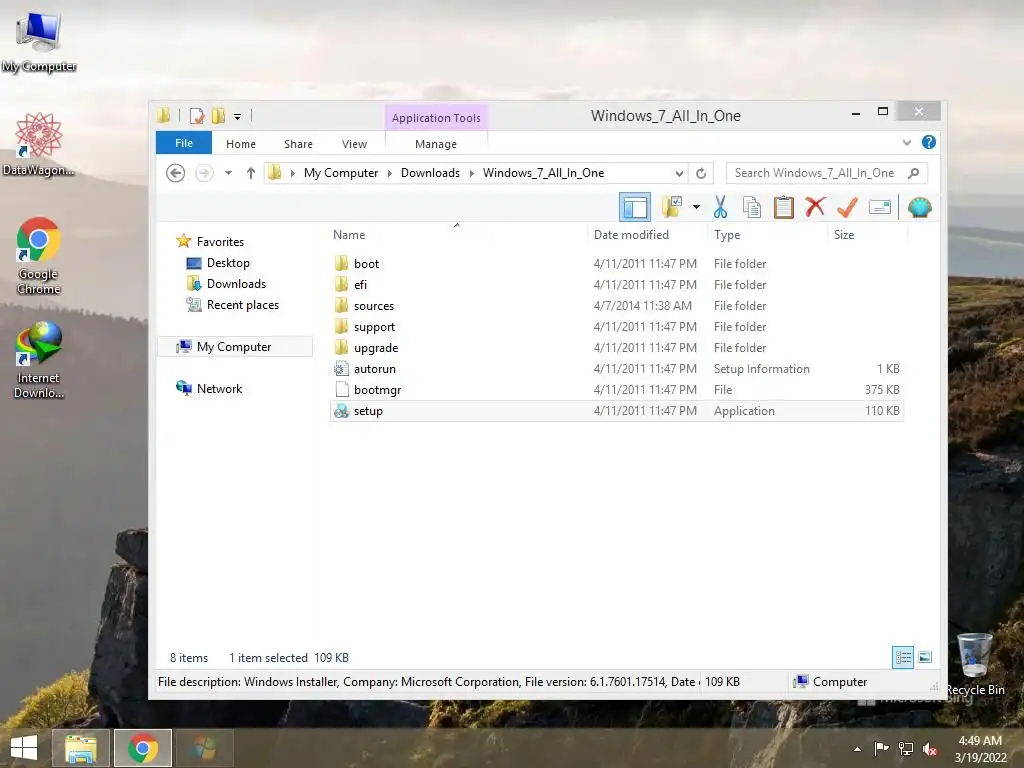Click the red X Delete toolbar icon
The image size is (1024, 768).
point(815,208)
